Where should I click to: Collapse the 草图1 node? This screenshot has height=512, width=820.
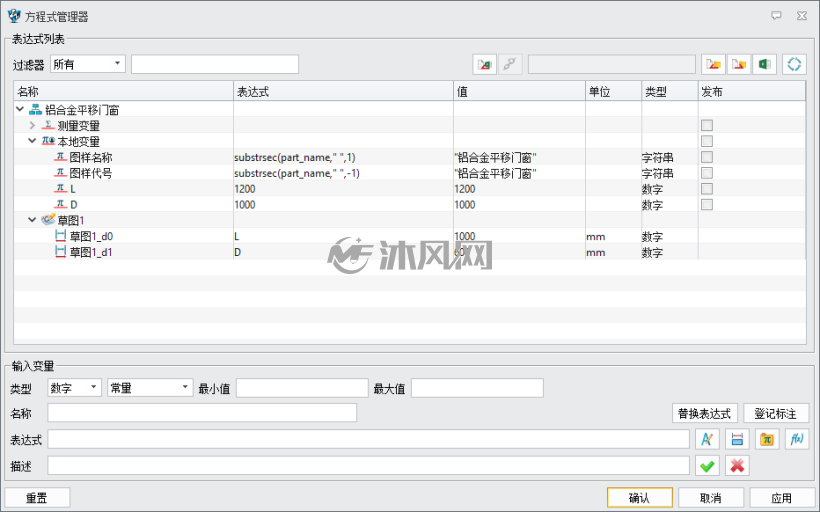32,220
